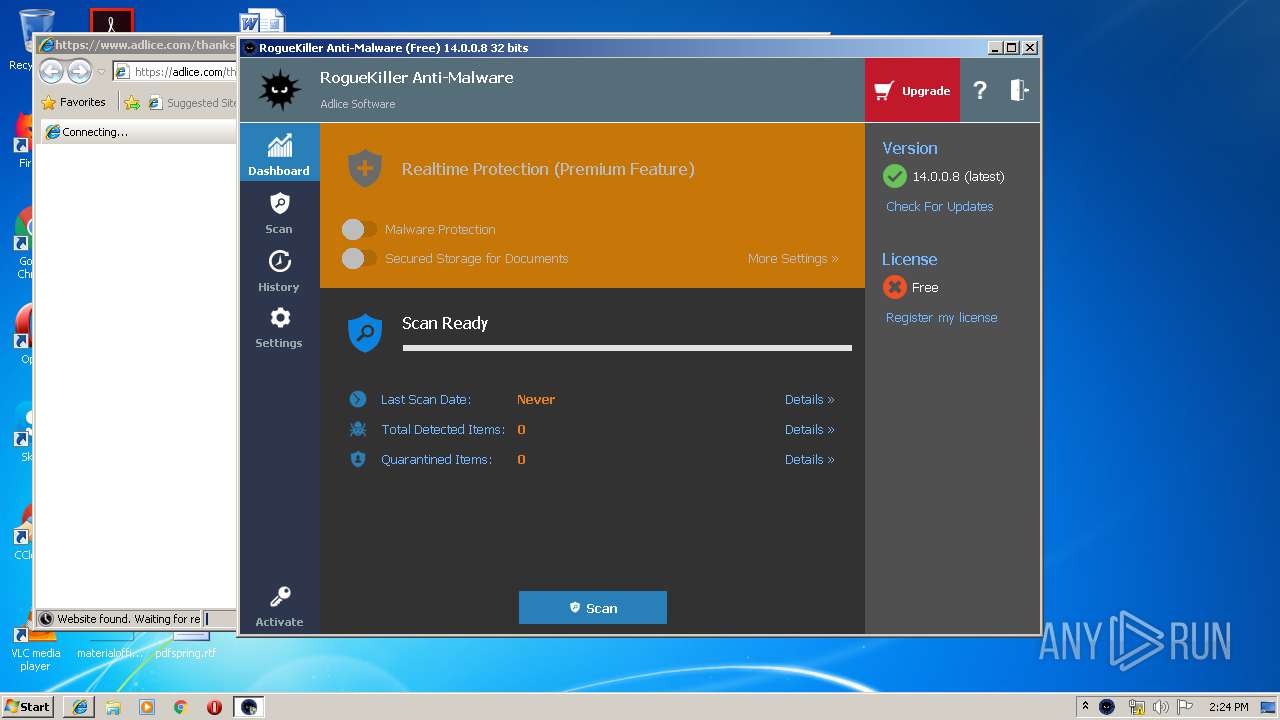Click Check For Updates link
Screen dimensions: 1280x720
(x=940, y=206)
